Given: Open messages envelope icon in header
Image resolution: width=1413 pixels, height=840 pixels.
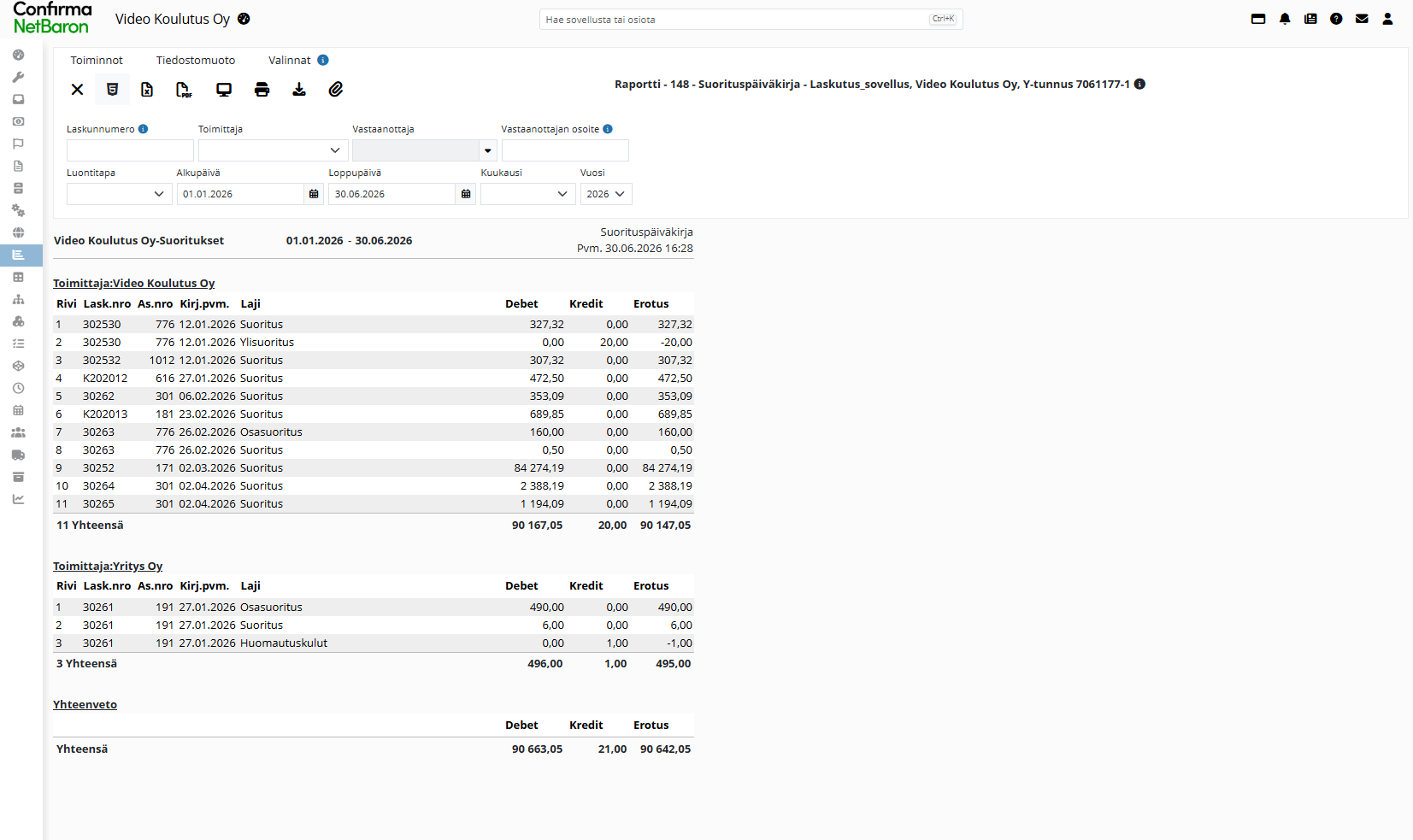Looking at the screenshot, I should pos(1362,19).
